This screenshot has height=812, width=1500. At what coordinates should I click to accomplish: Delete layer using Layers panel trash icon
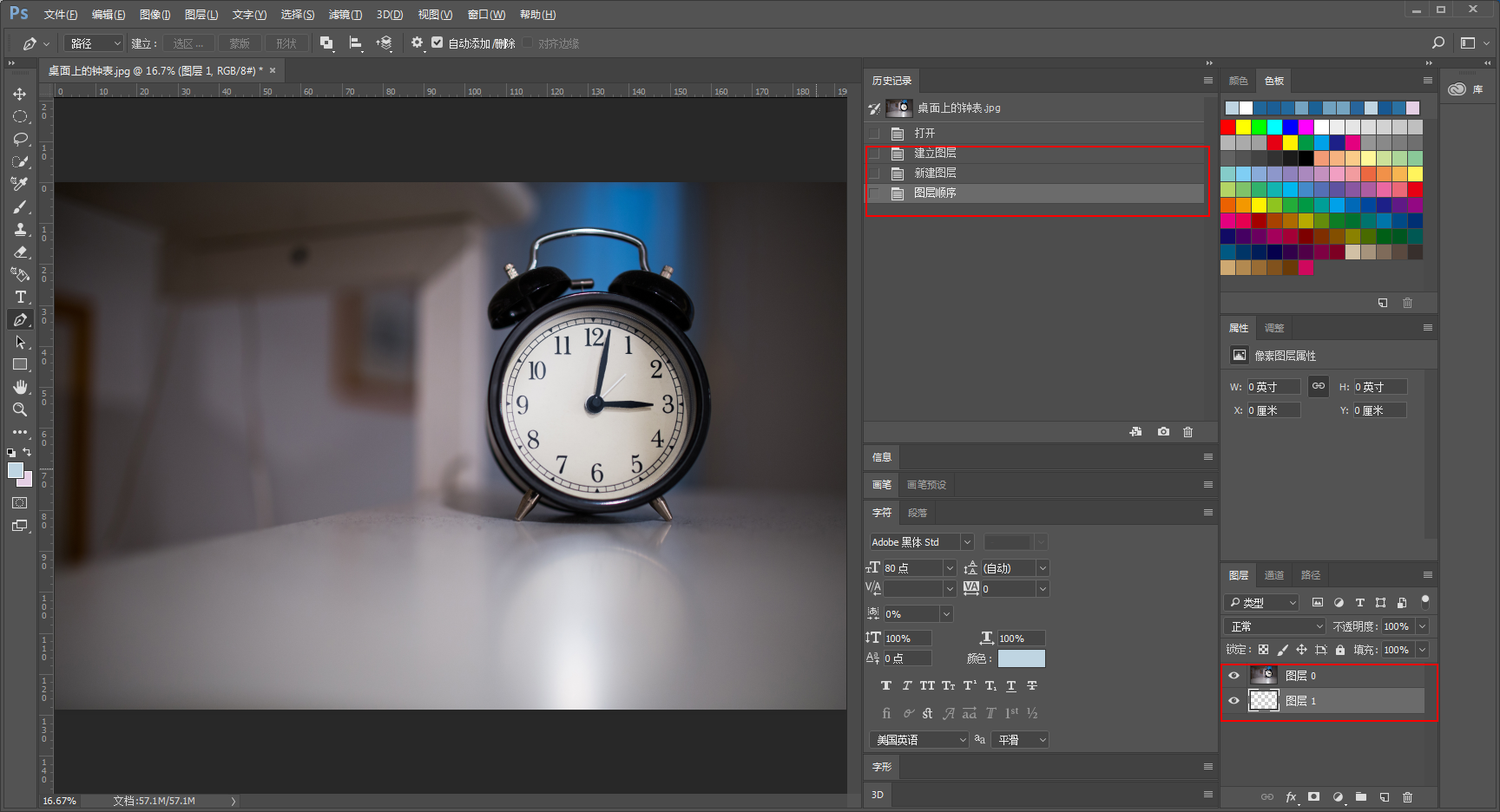pyautogui.click(x=1408, y=797)
